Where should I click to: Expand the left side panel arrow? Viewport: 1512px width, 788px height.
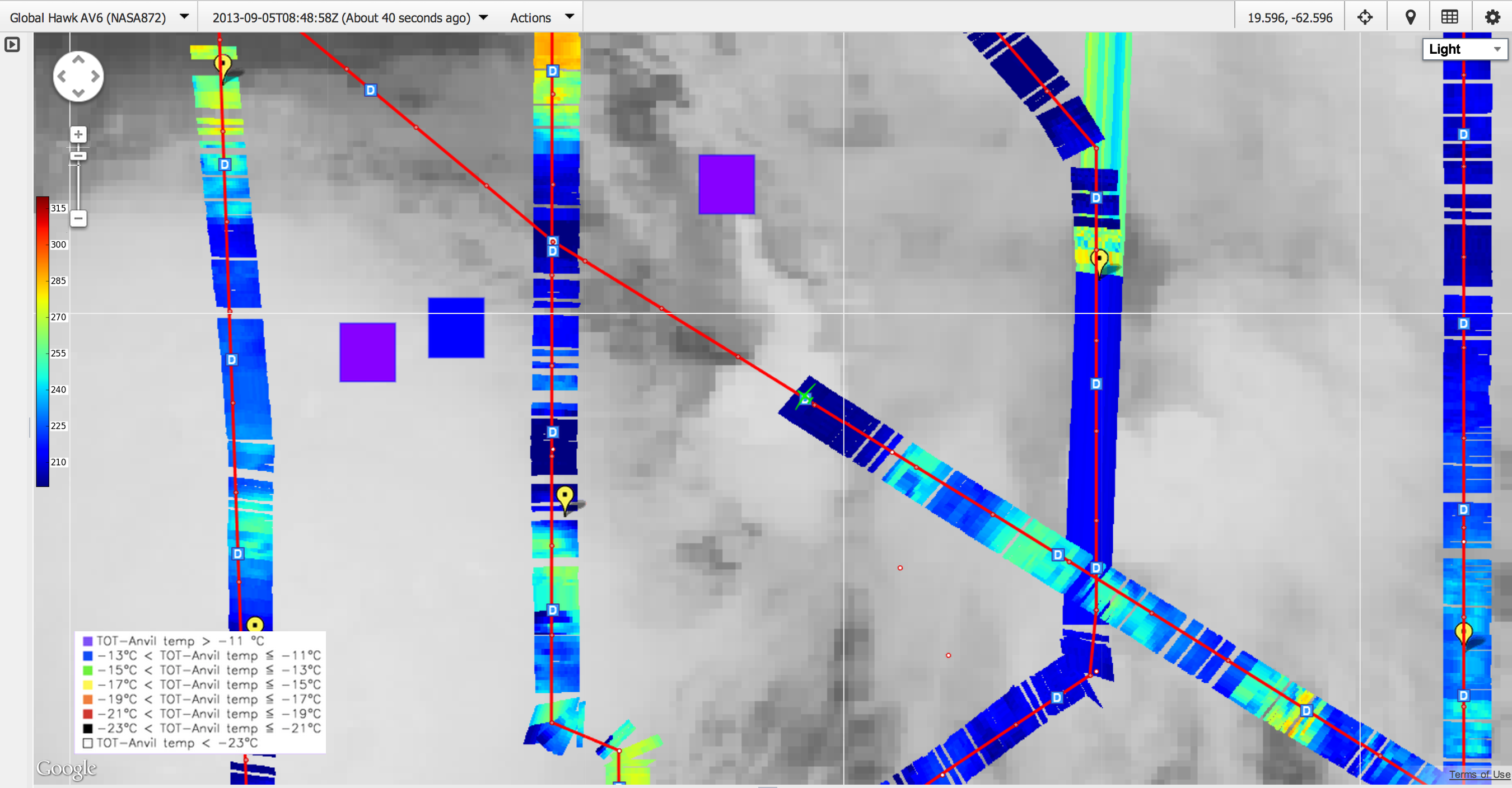[x=12, y=45]
